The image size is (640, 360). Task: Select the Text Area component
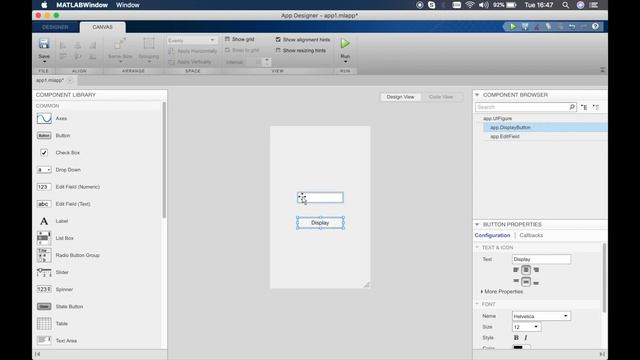click(x=66, y=341)
